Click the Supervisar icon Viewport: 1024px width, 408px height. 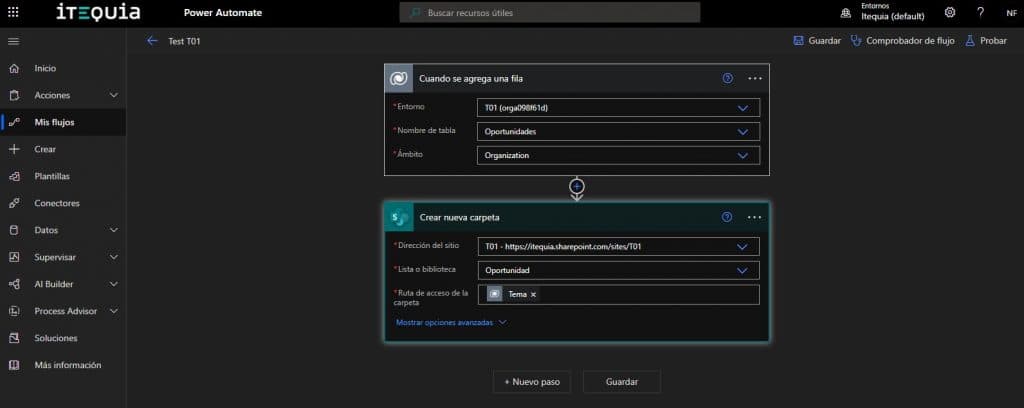[x=14, y=257]
